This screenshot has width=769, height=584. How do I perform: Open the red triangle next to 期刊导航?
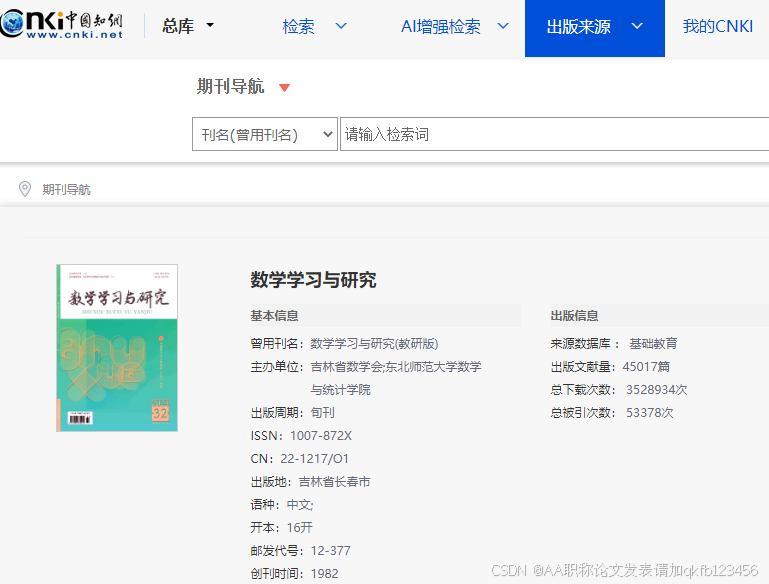(284, 88)
